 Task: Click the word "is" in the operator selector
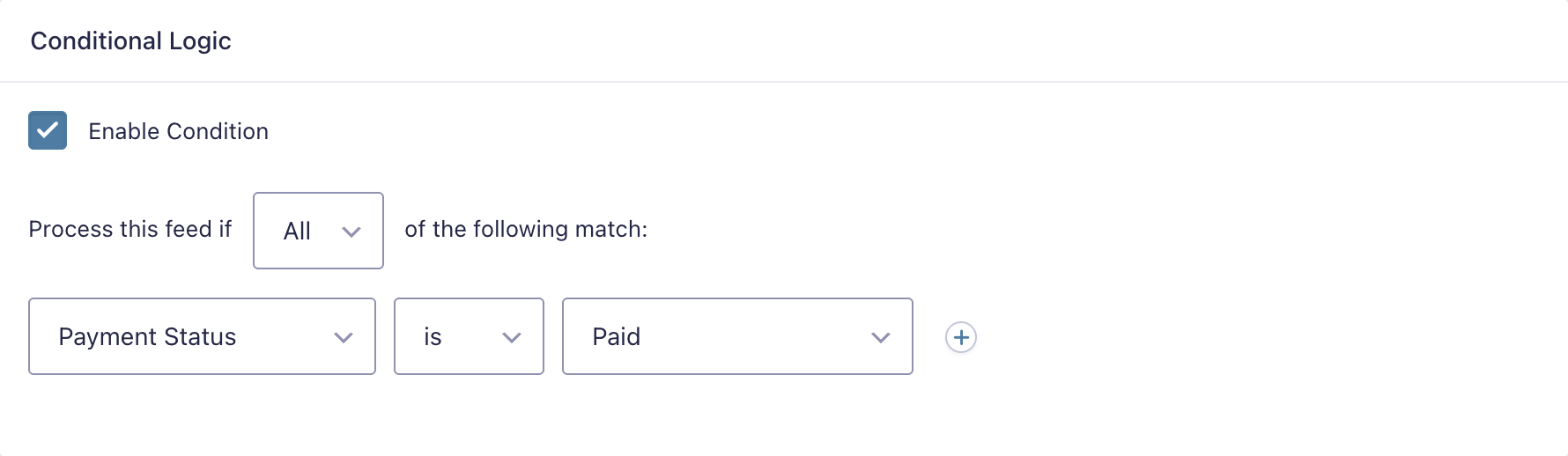tap(433, 336)
